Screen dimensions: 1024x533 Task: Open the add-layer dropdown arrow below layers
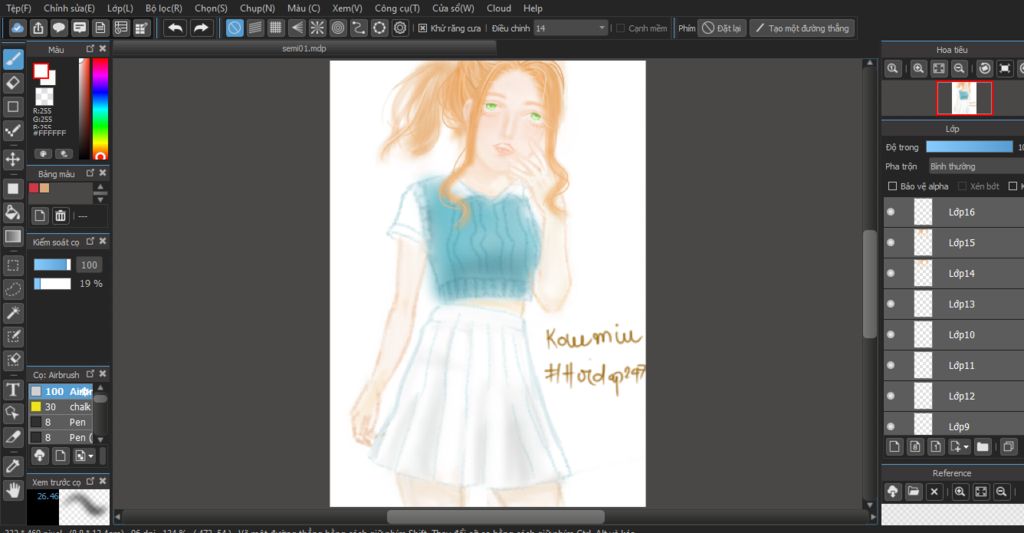(966, 447)
